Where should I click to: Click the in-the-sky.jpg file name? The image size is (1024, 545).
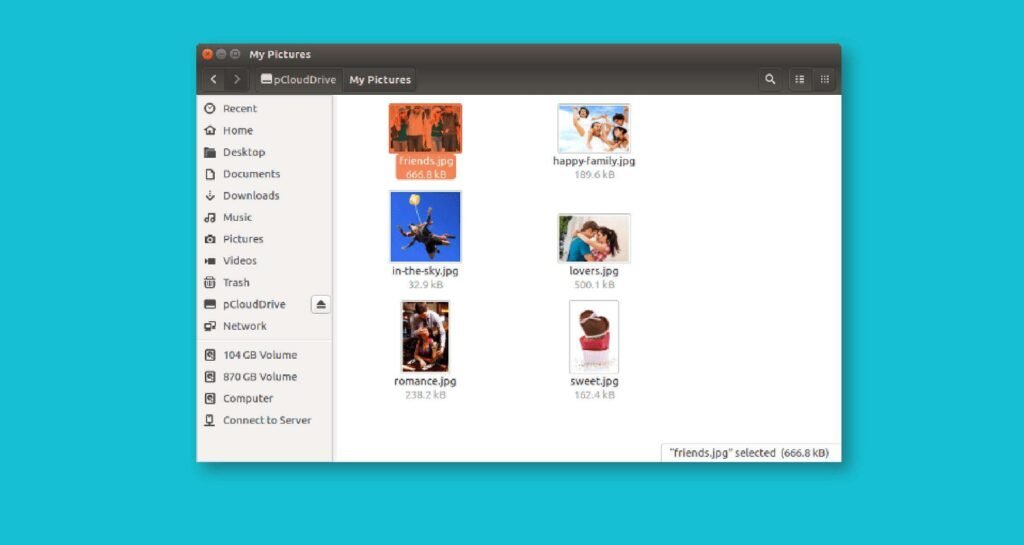[425, 271]
